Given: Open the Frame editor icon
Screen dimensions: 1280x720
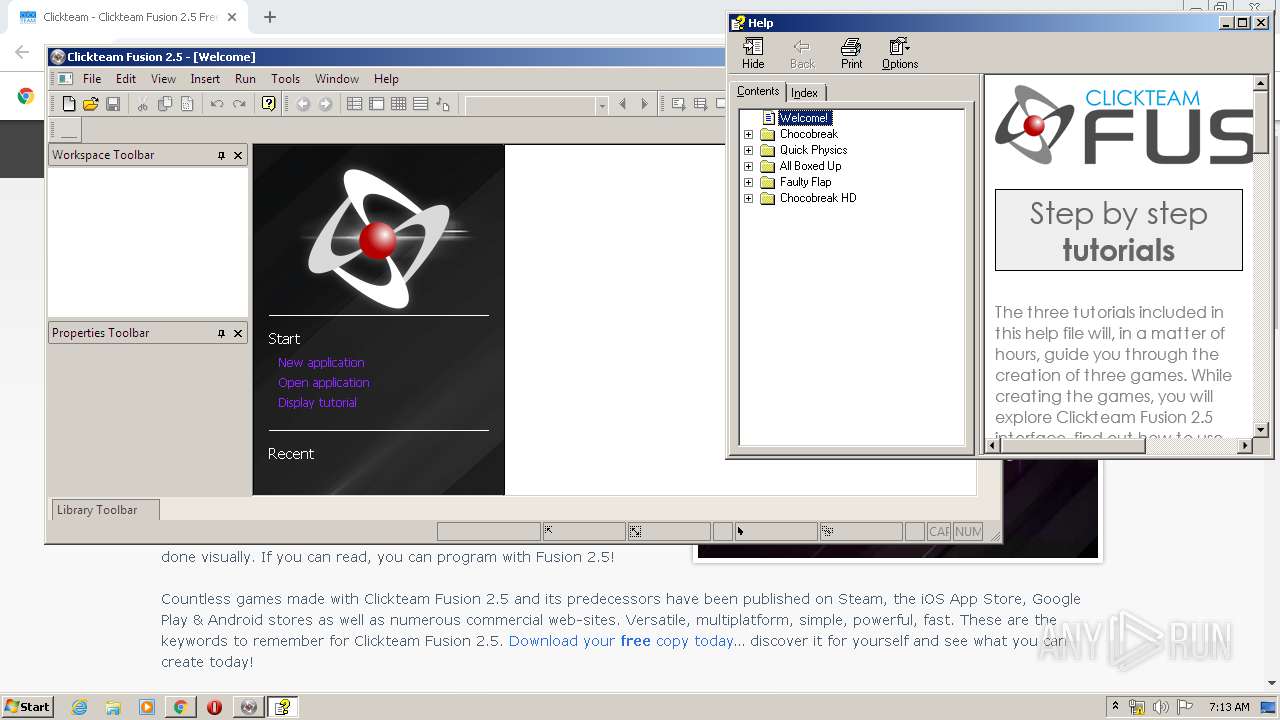Looking at the screenshot, I should (x=377, y=104).
